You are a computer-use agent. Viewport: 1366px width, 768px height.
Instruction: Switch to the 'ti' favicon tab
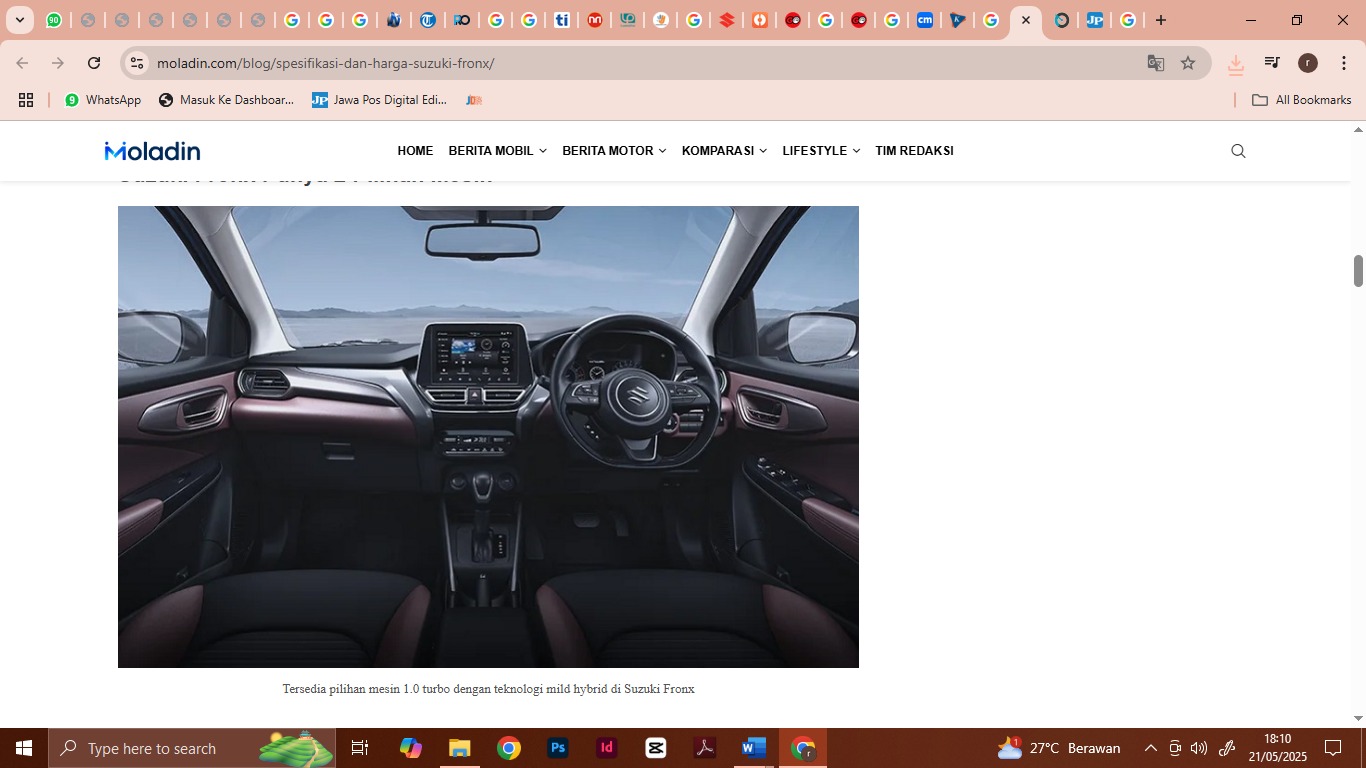tap(562, 20)
